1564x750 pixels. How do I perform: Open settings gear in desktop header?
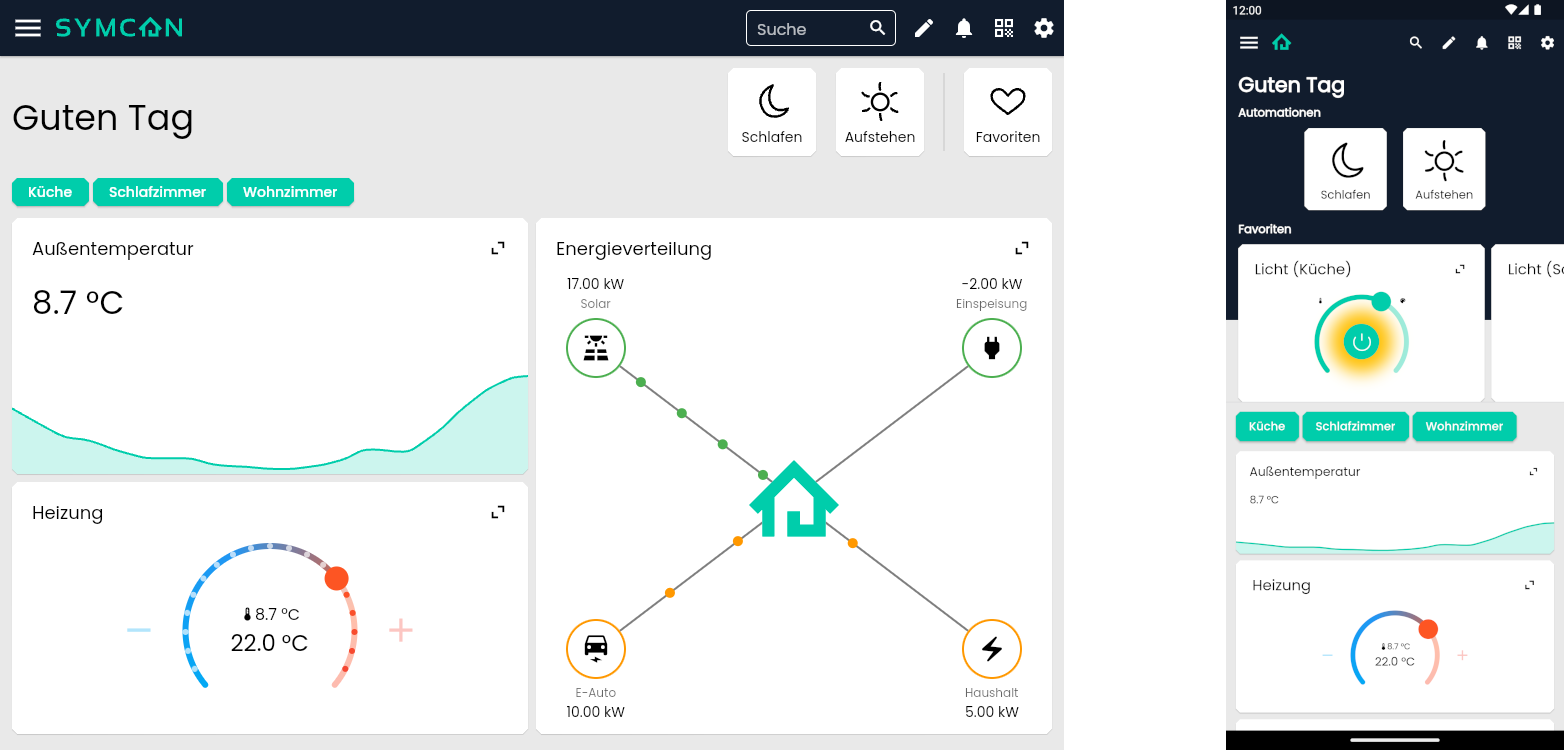[x=1044, y=28]
